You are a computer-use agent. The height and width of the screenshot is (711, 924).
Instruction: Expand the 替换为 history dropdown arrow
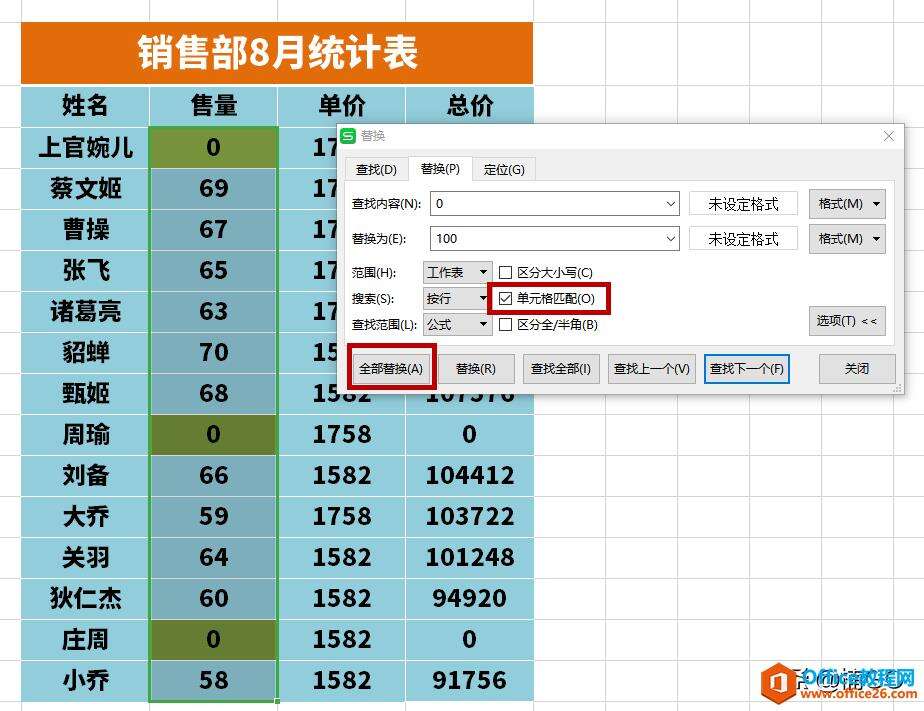[671, 239]
